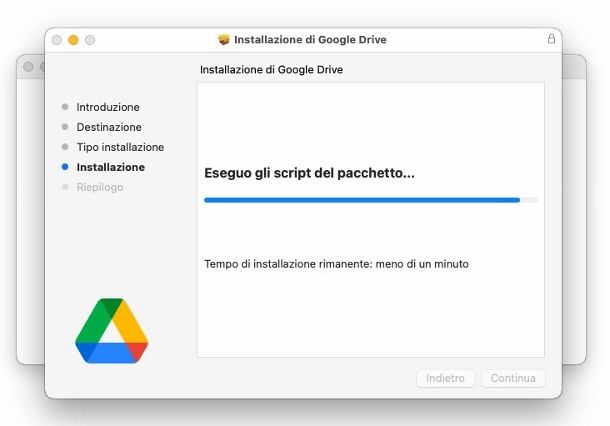Click the lock icon in the title bar
The image size is (610, 426).
point(551,39)
